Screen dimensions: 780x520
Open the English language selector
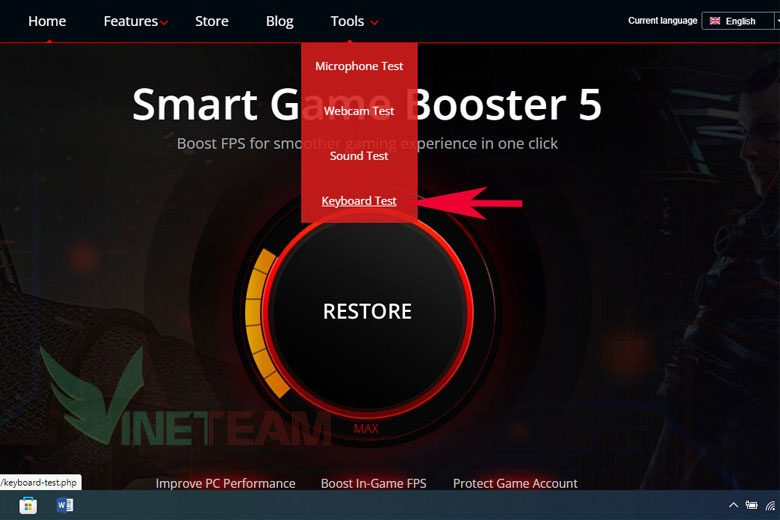(x=740, y=21)
